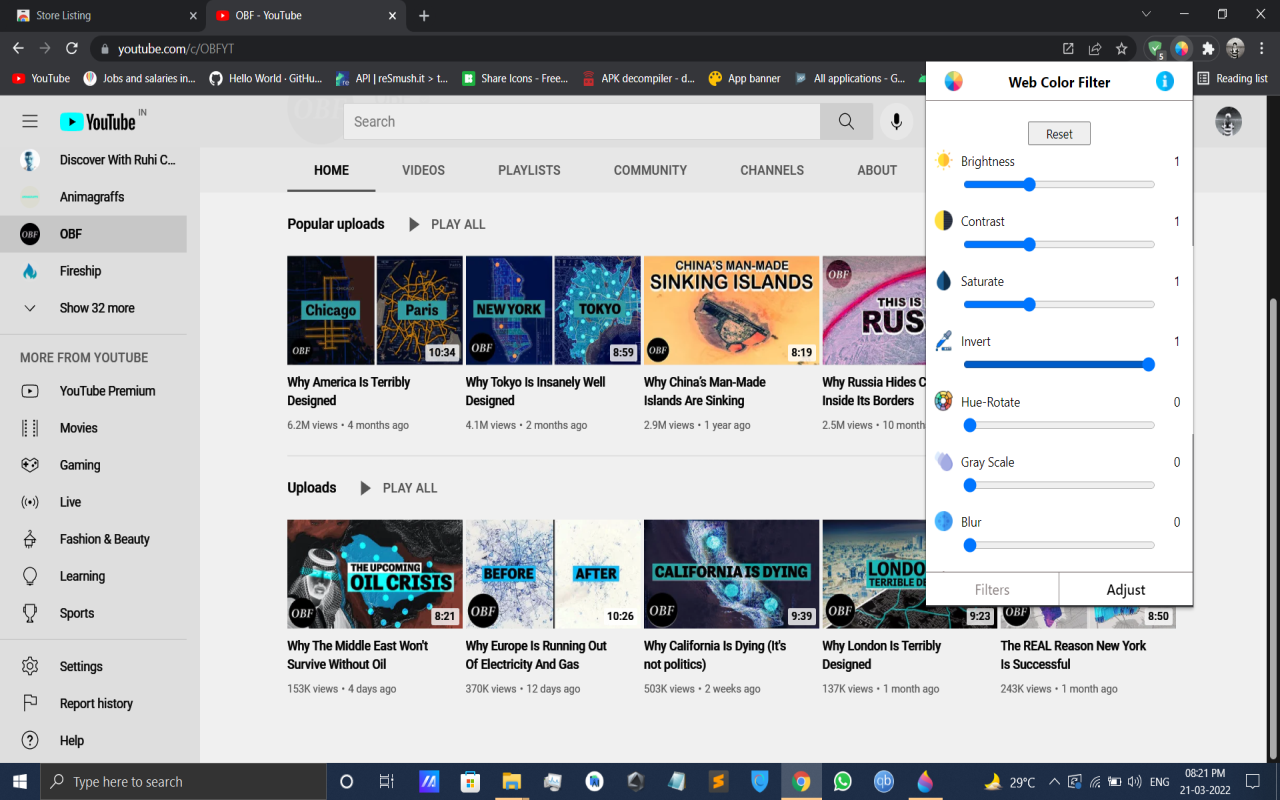
Task: Expand 'Show 32 more' subscriptions
Action: pos(96,307)
